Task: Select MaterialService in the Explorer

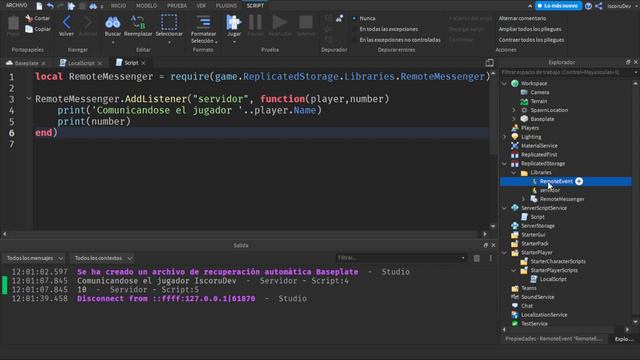Action: point(539,146)
